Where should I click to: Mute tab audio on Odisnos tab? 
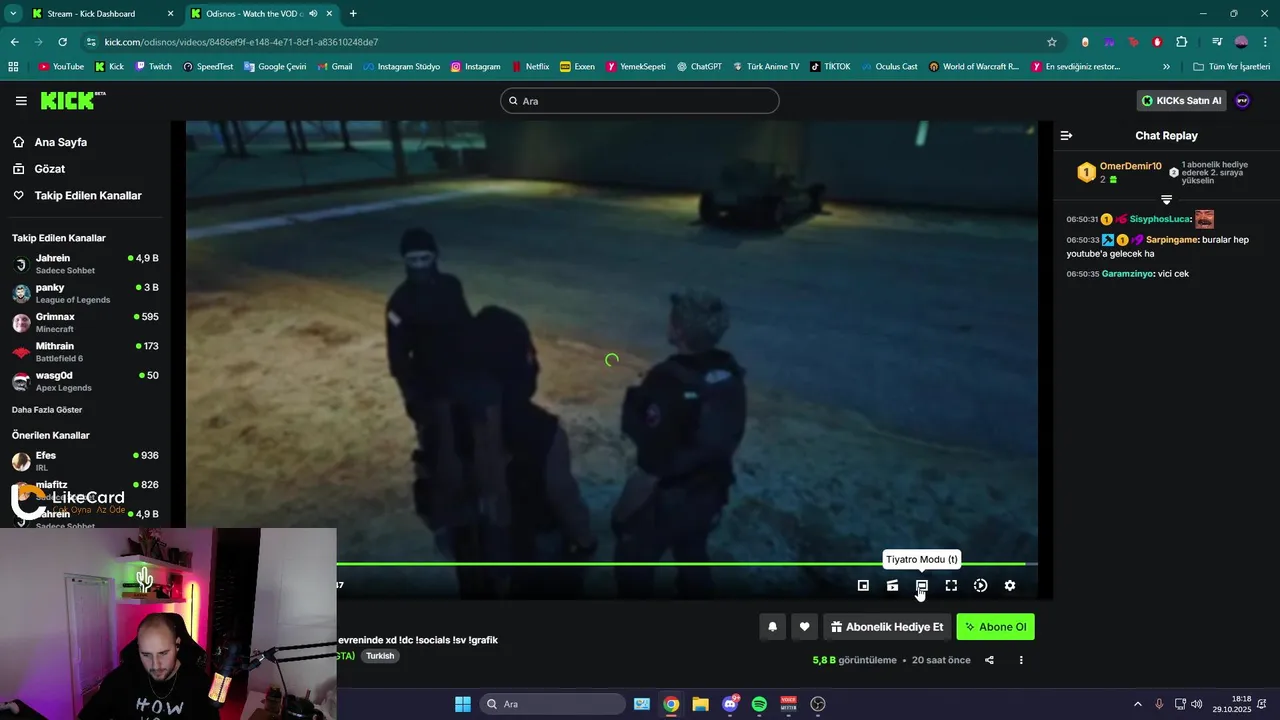click(x=313, y=14)
